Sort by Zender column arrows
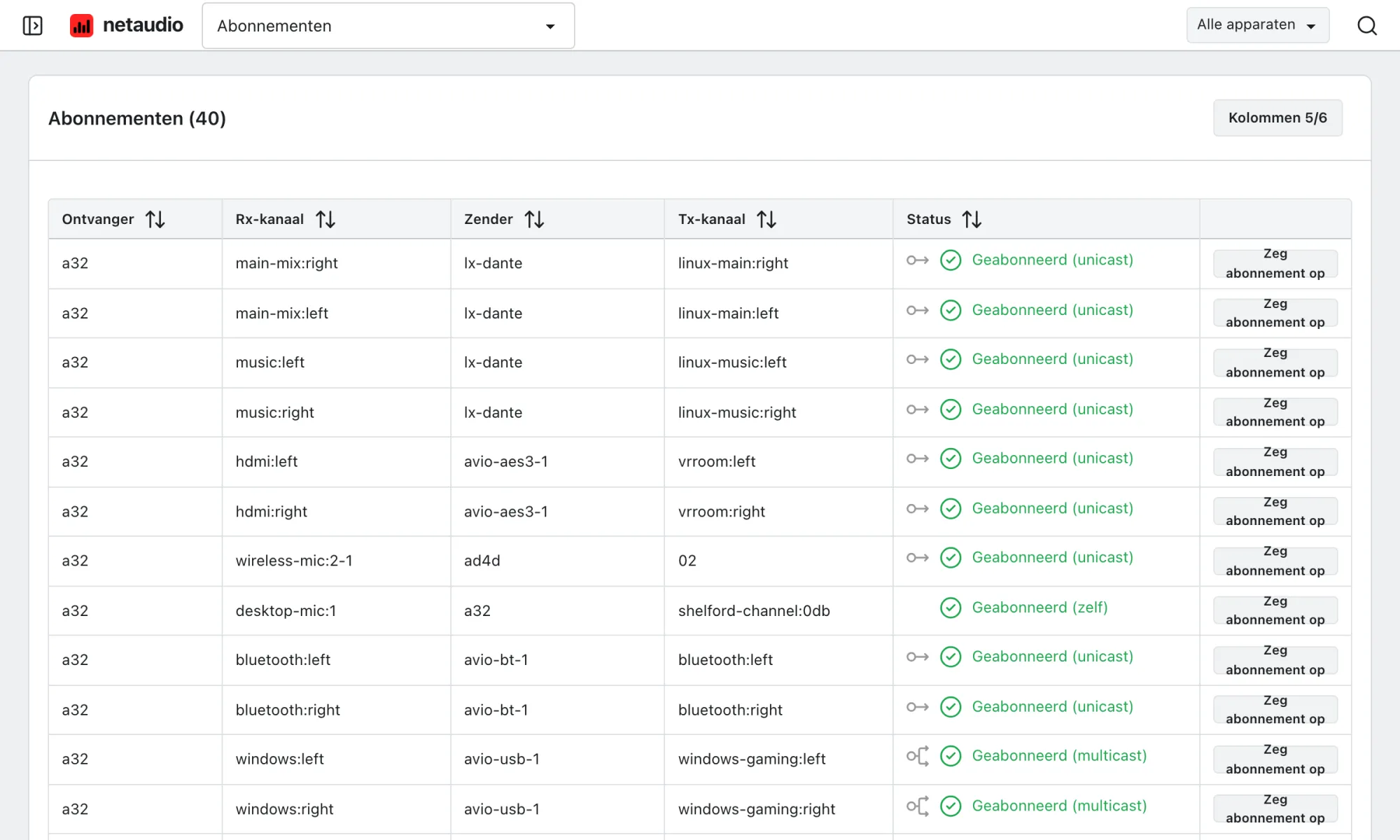Image resolution: width=1400 pixels, height=840 pixels. coord(535,220)
